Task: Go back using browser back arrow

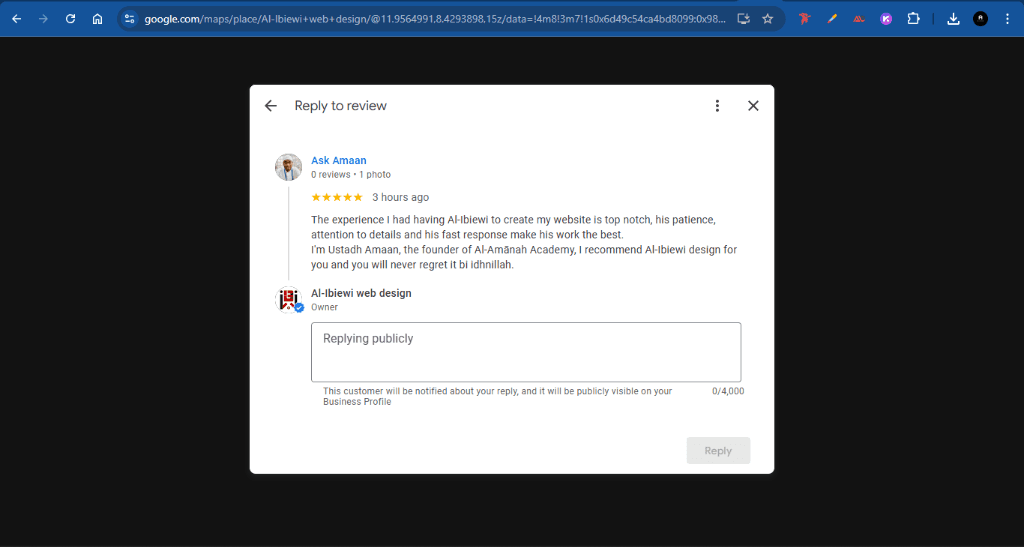Action: [x=17, y=19]
